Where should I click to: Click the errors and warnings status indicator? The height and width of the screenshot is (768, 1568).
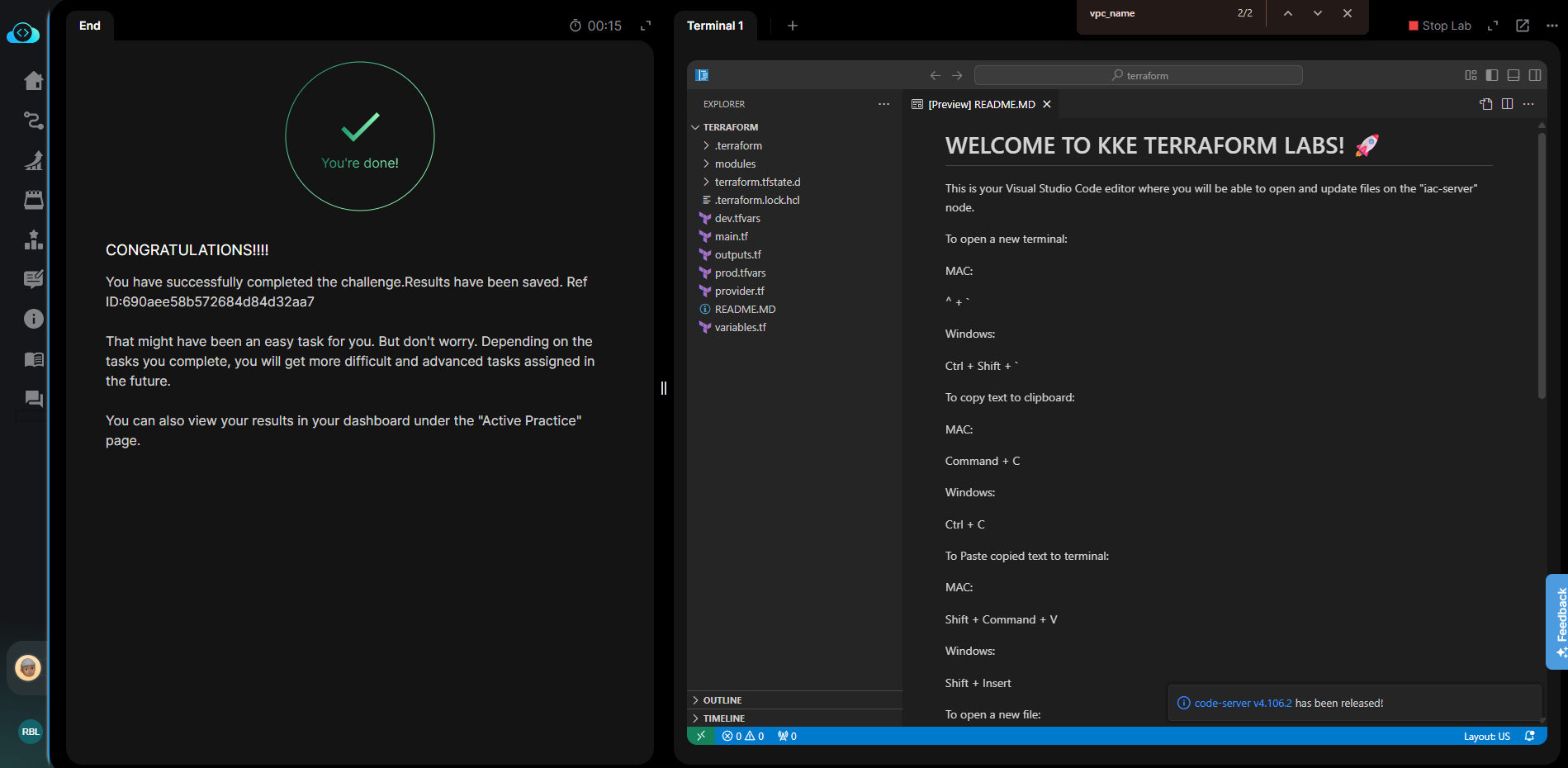(x=742, y=736)
